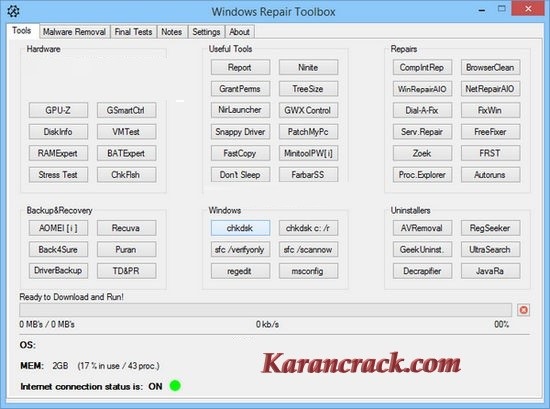Click the download progress bar
The width and height of the screenshot is (550, 409).
(x=266, y=310)
